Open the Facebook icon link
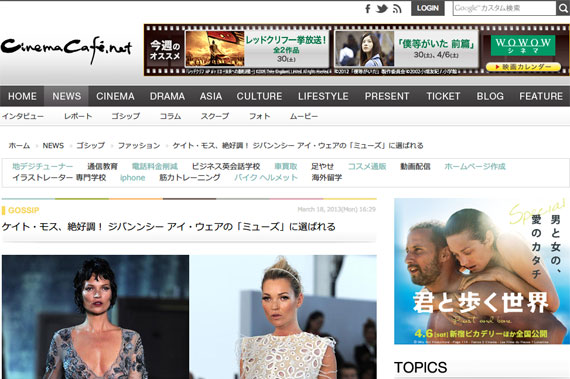Viewport: 570px width, 379px height. tap(368, 9)
